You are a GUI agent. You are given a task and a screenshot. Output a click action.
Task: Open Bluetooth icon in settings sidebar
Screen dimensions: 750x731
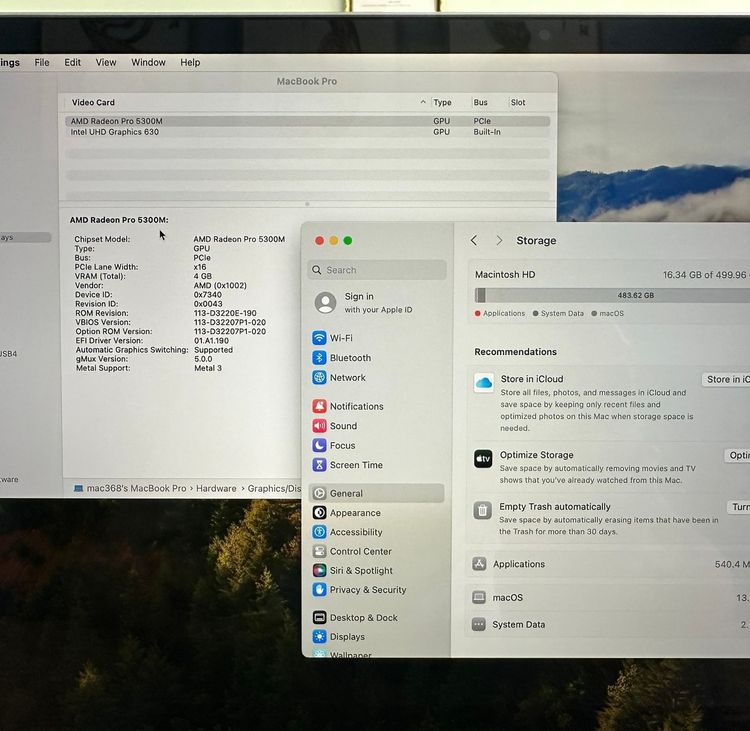[319, 358]
